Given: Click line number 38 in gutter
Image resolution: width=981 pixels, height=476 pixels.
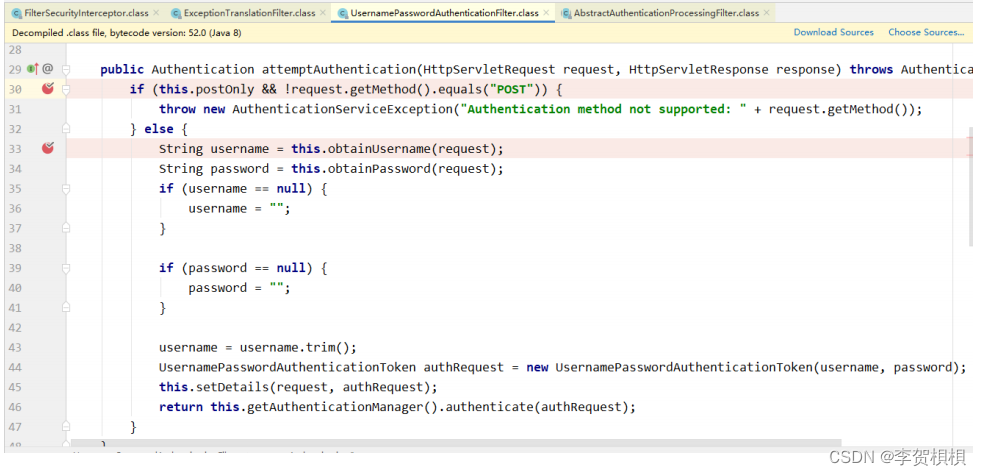Looking at the screenshot, I should tap(14, 248).
